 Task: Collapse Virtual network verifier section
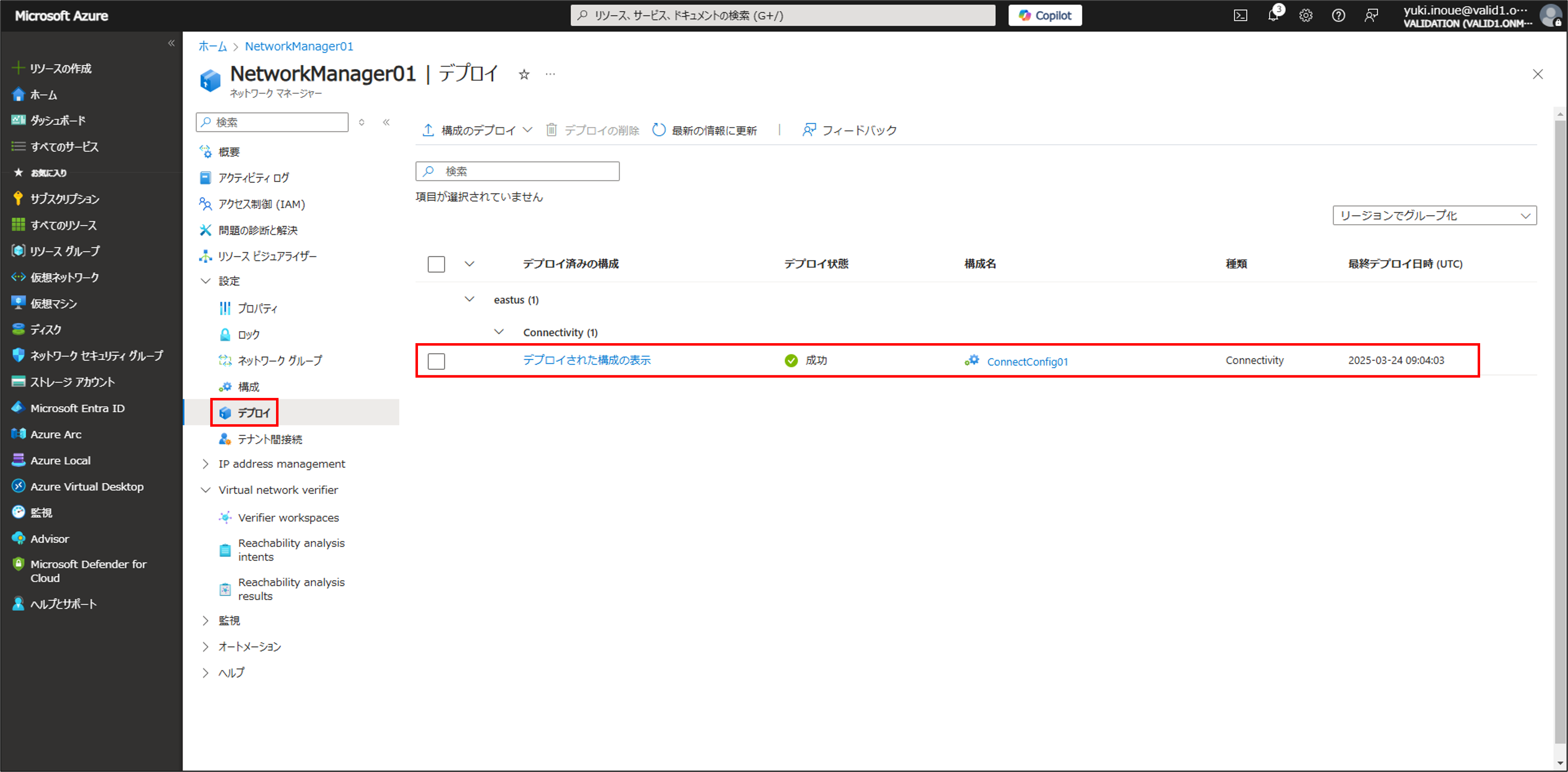click(206, 490)
